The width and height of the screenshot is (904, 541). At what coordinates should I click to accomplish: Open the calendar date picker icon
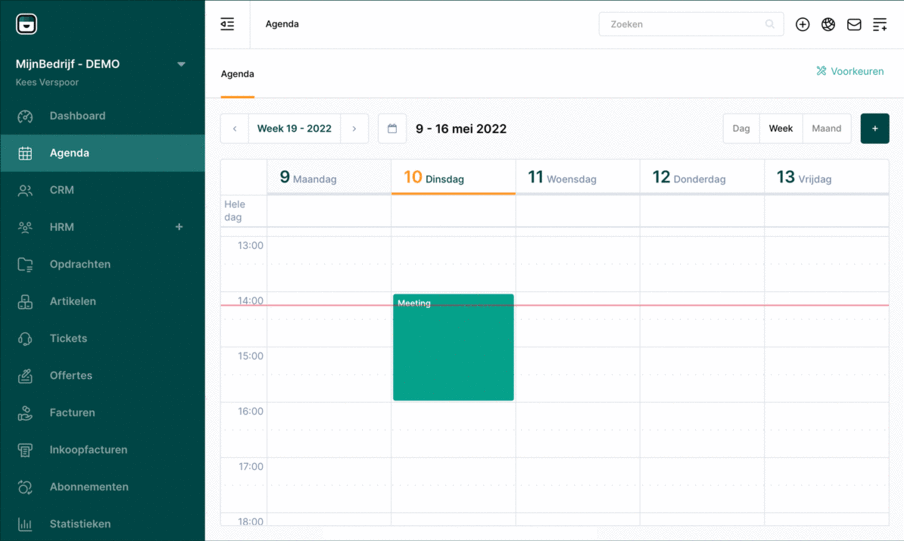[x=392, y=129]
